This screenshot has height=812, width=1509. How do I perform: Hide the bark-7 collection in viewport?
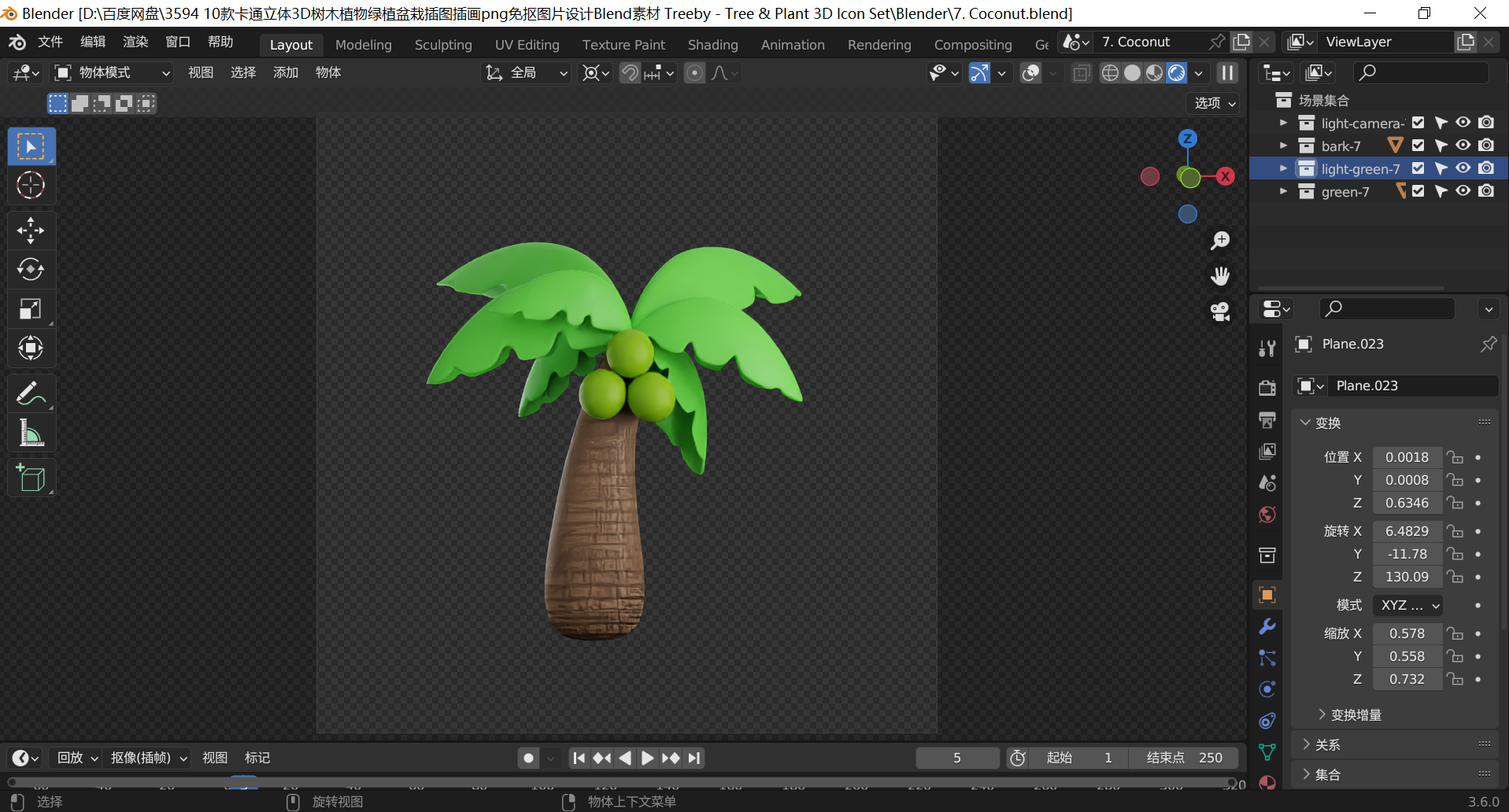coord(1463,146)
